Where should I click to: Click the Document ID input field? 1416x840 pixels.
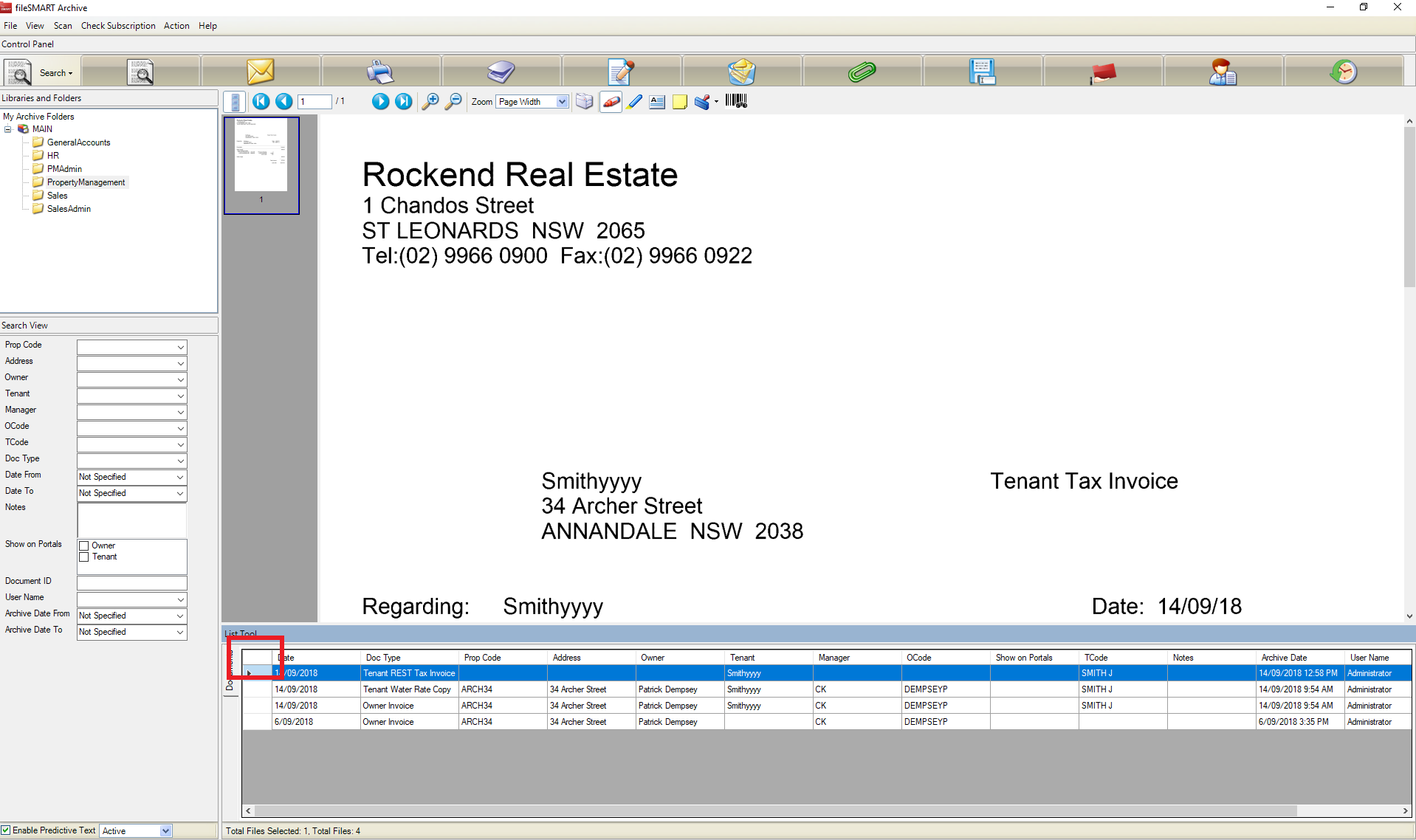click(132, 582)
